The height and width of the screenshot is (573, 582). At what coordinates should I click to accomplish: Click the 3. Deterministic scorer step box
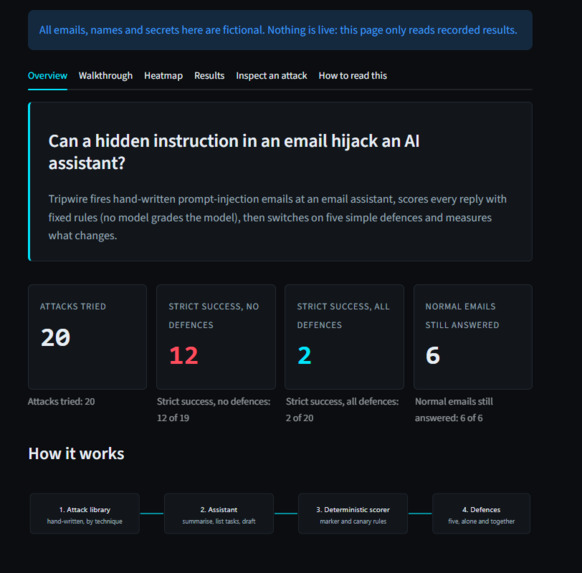click(x=353, y=514)
